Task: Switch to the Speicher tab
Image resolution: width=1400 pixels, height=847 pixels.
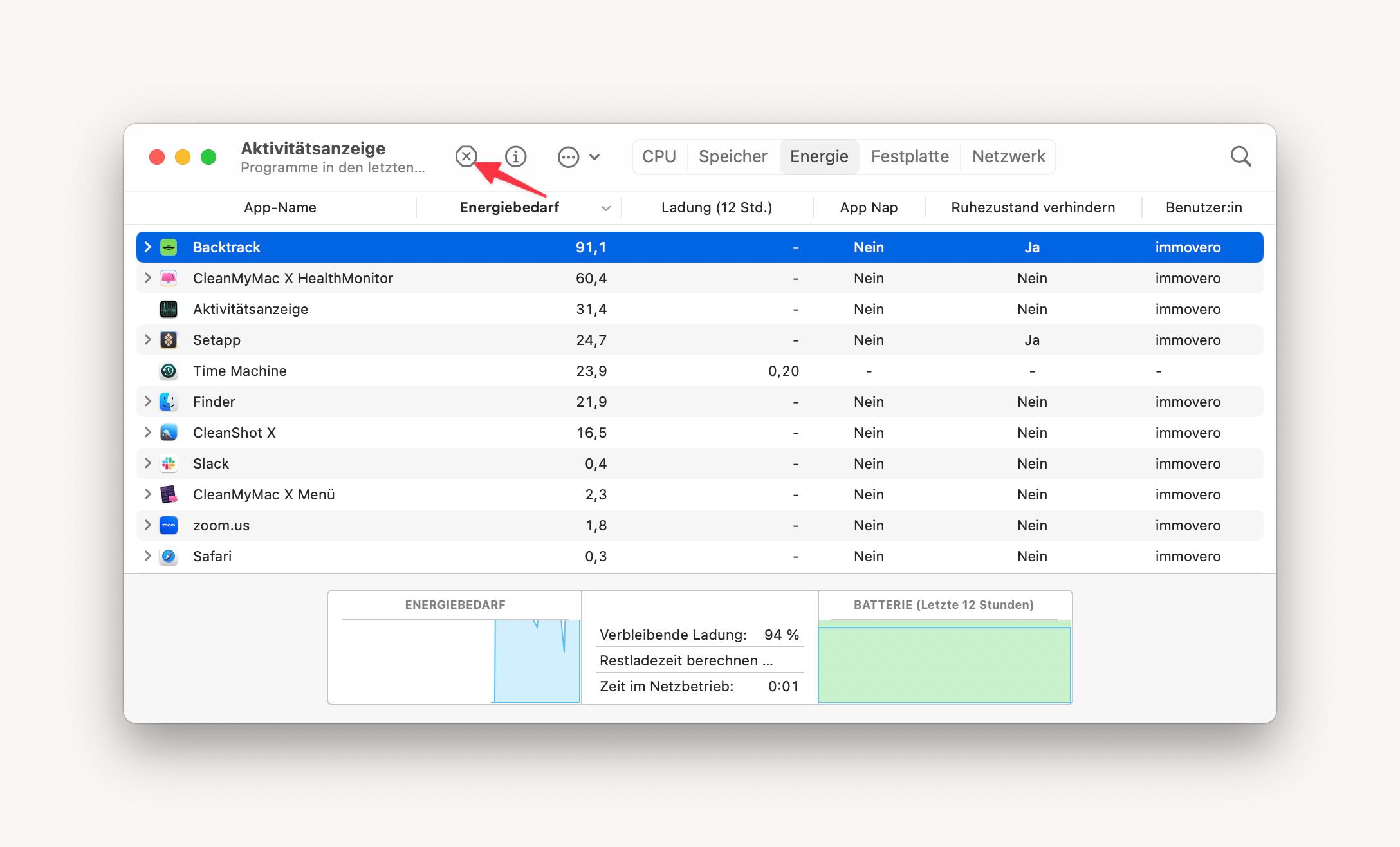Action: pyautogui.click(x=733, y=156)
